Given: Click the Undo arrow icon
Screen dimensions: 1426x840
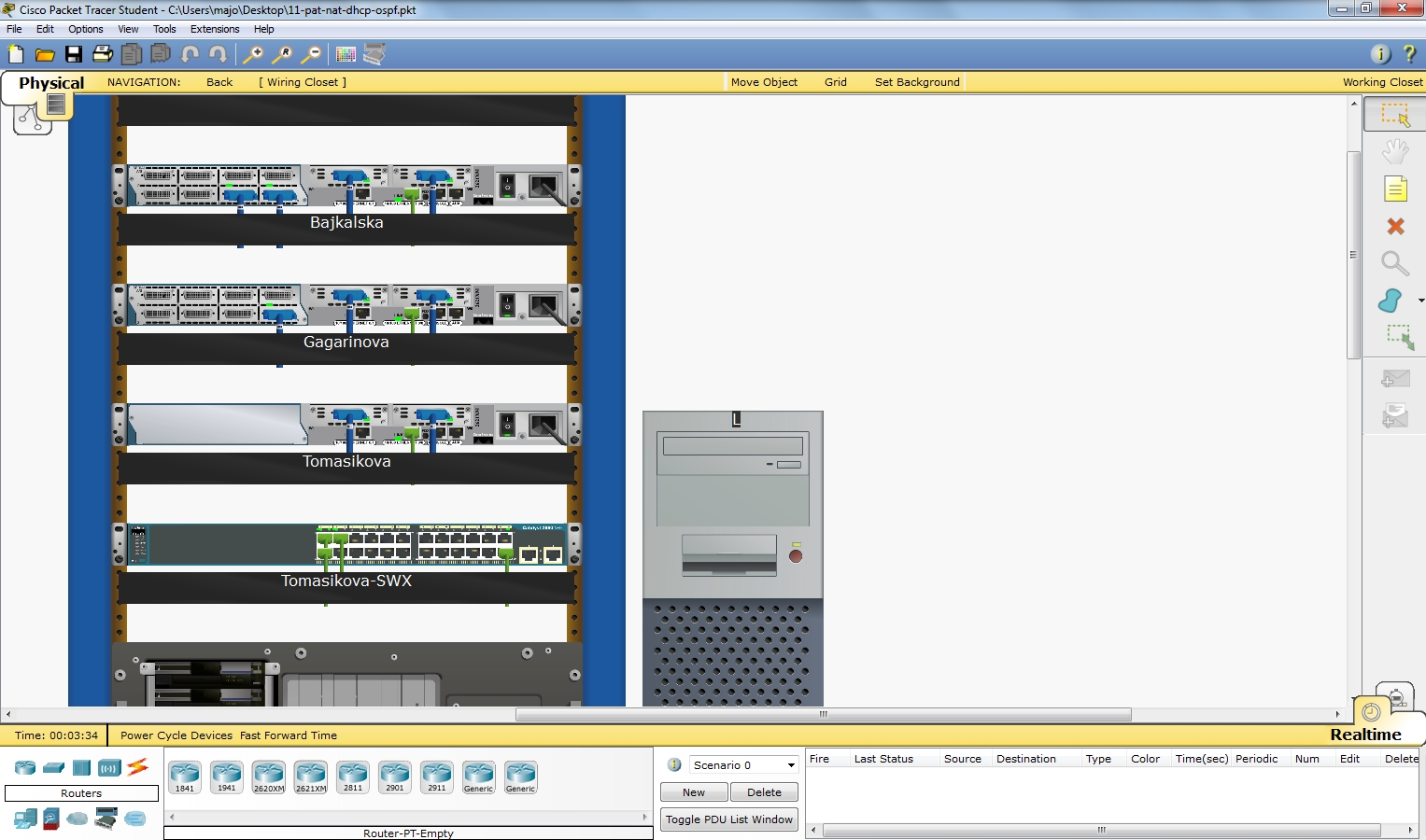Looking at the screenshot, I should tap(190, 54).
